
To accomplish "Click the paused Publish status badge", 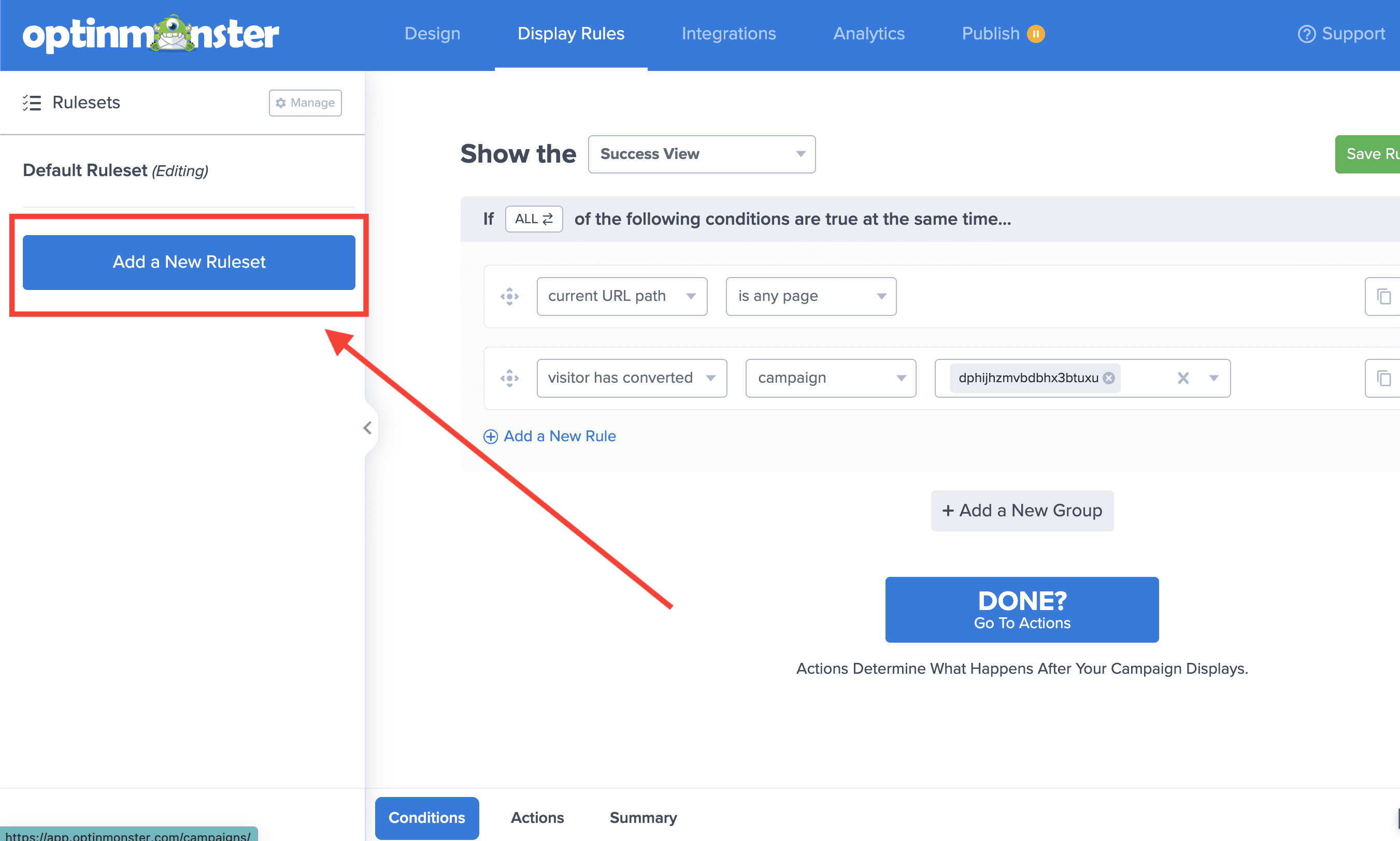I will (x=1035, y=34).
